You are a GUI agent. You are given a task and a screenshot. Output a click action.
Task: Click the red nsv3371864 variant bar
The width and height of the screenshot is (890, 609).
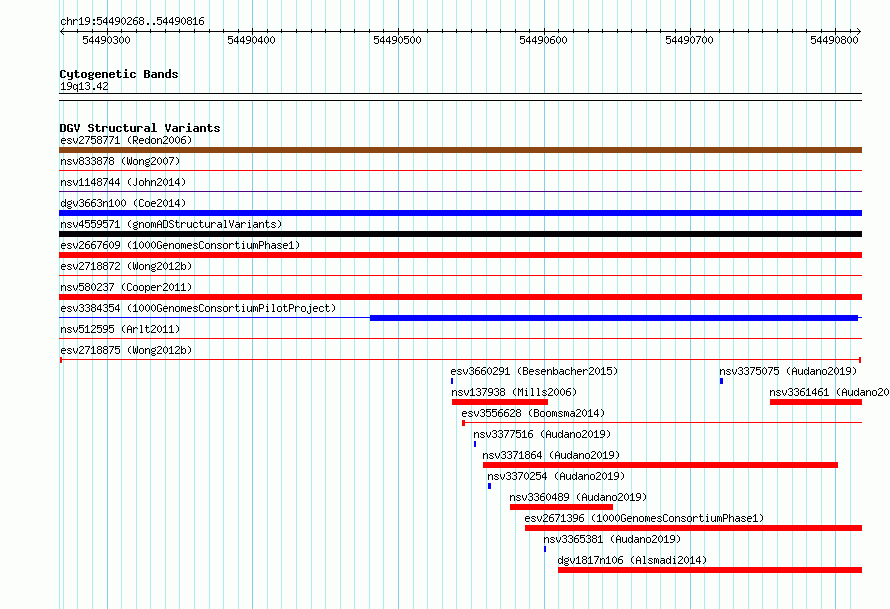pyautogui.click(x=660, y=465)
